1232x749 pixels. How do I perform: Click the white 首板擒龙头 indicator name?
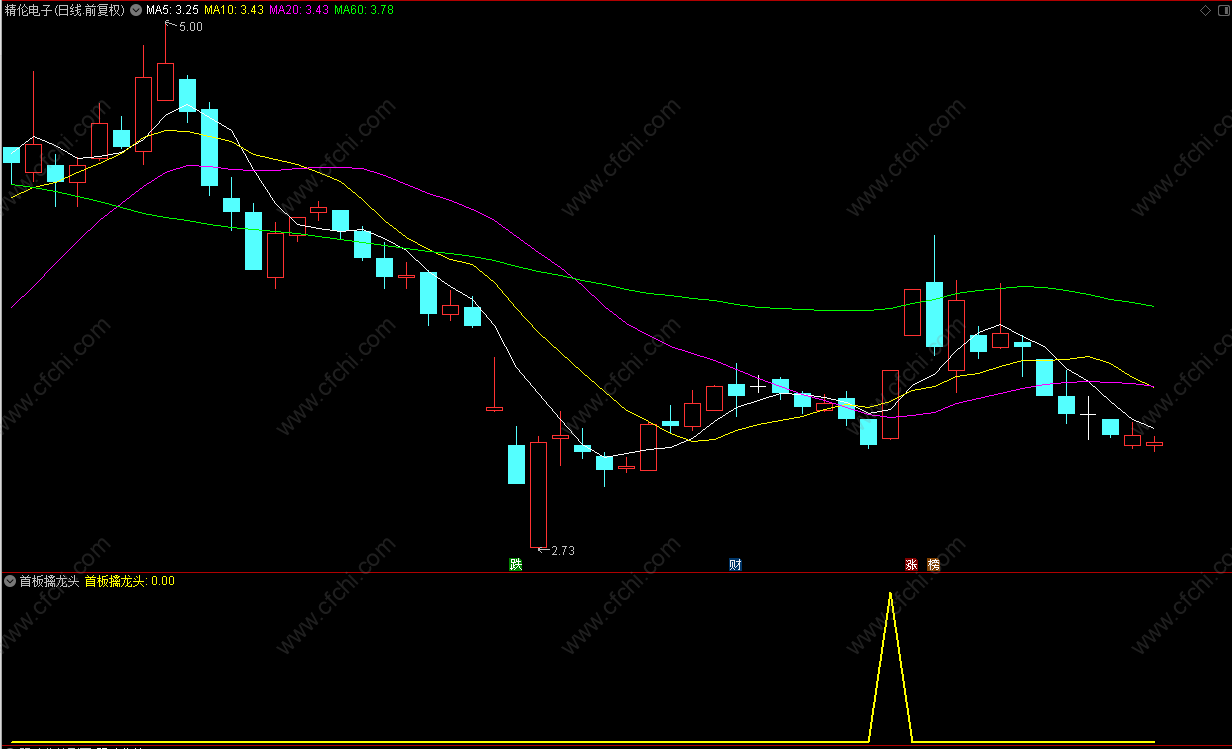click(49, 581)
